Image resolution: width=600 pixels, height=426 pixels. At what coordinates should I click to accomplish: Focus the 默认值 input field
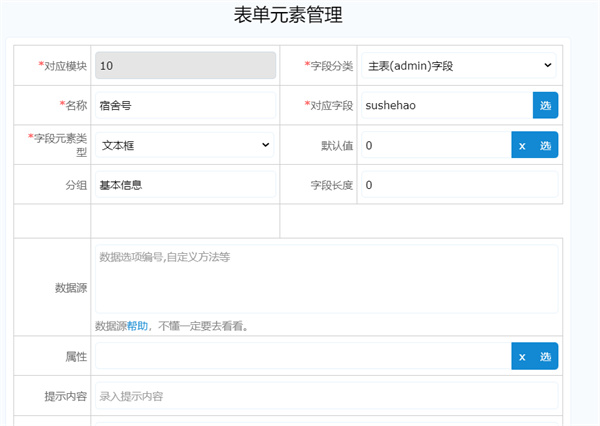point(437,145)
